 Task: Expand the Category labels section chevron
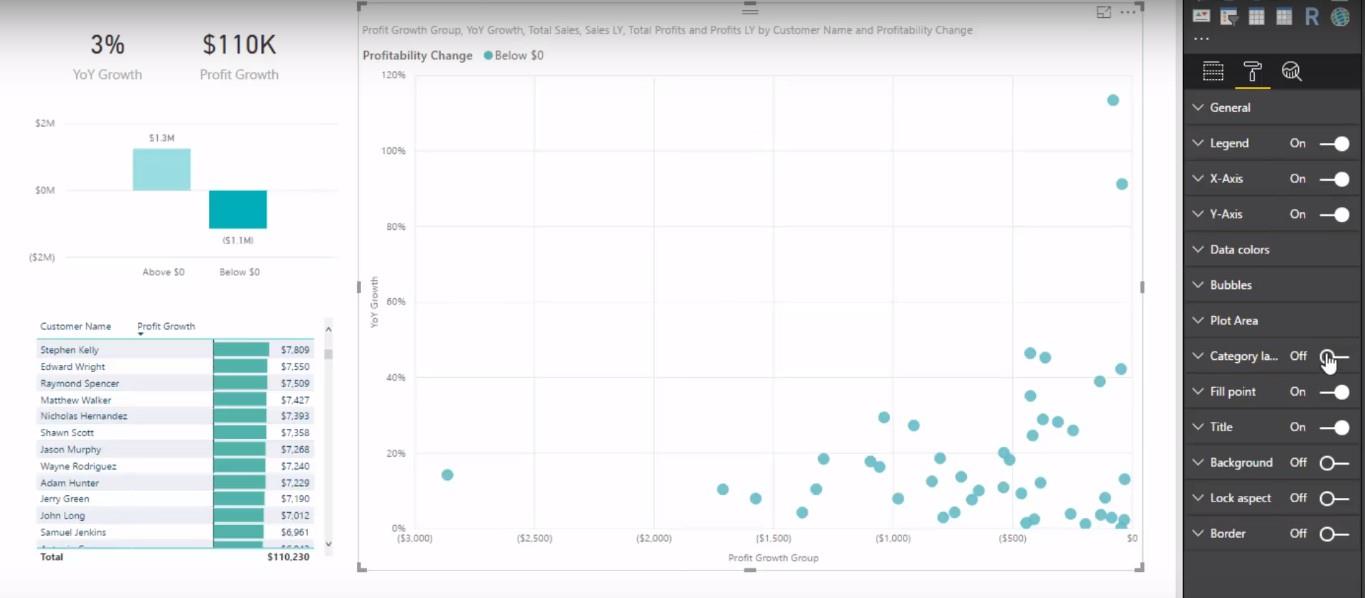click(x=1197, y=356)
